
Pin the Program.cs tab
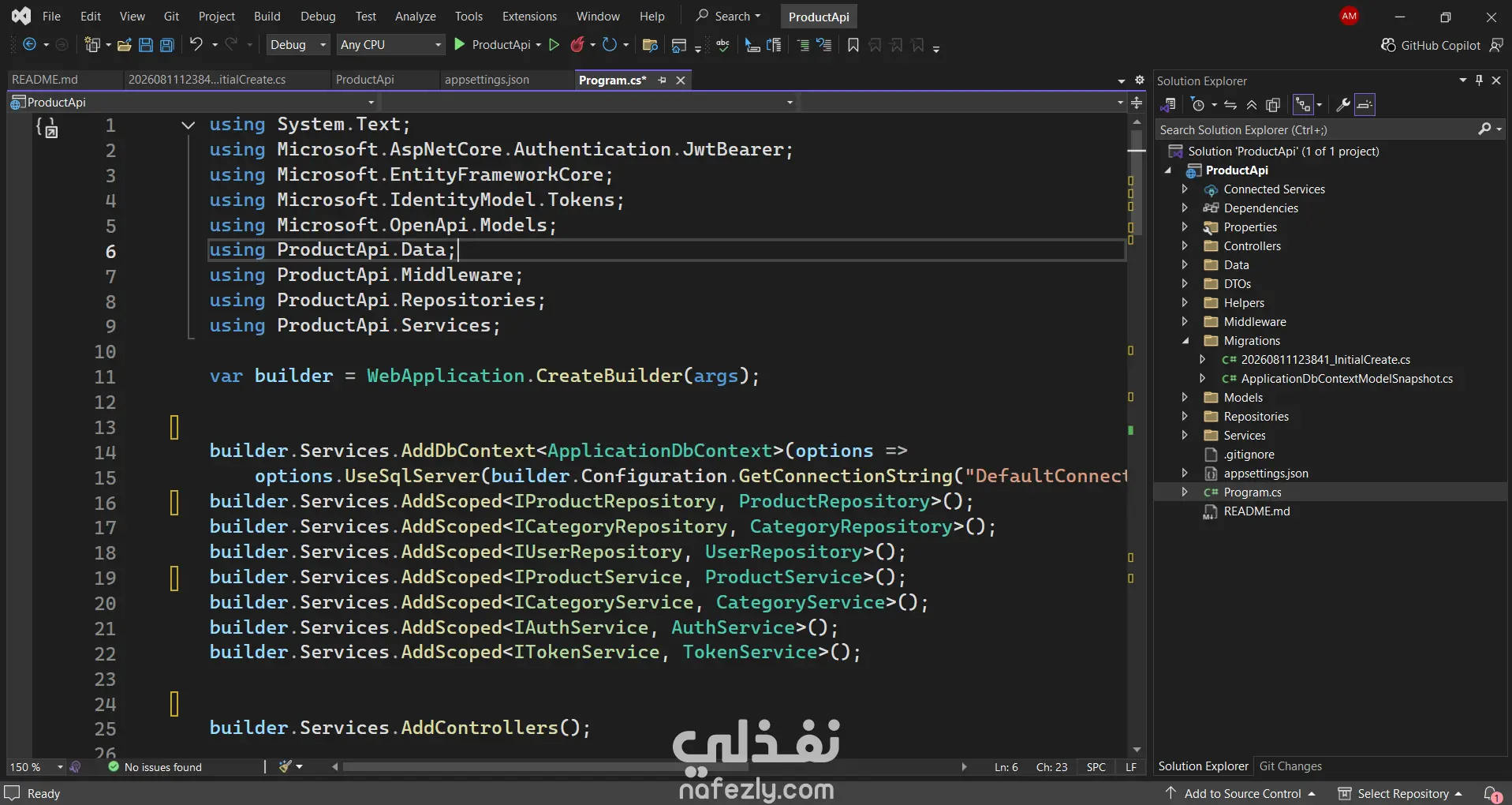click(662, 80)
